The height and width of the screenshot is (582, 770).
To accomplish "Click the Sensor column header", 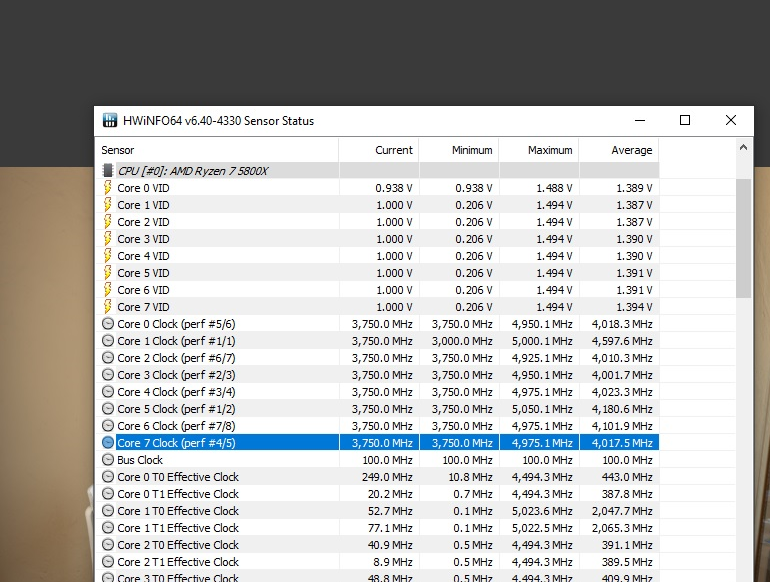I will point(217,150).
